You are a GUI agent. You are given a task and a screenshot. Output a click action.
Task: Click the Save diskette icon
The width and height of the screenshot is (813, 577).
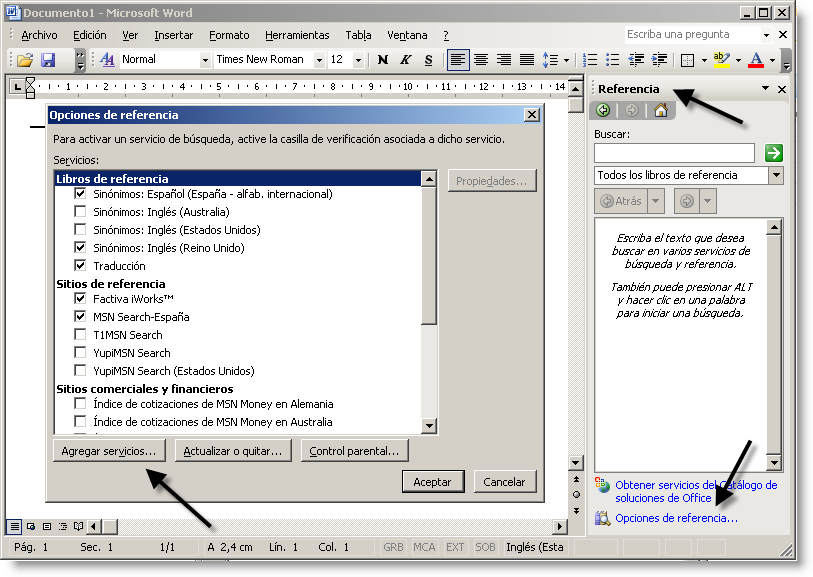click(48, 60)
